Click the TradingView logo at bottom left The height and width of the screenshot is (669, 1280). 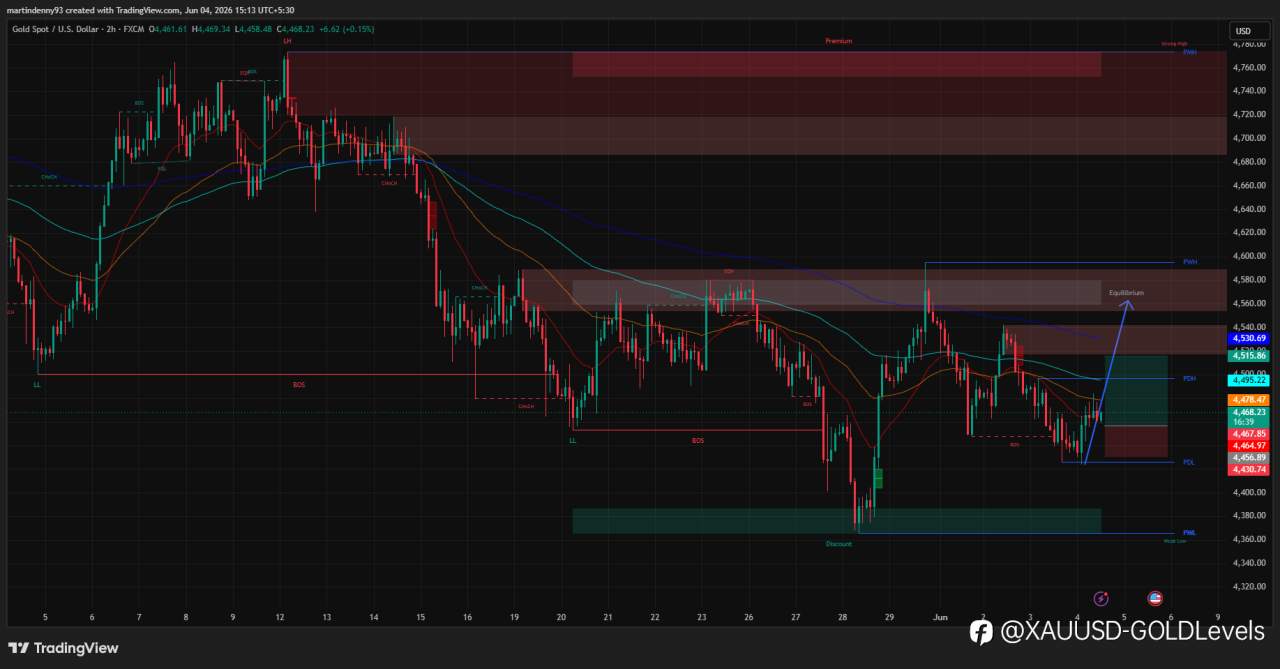pyautogui.click(x=64, y=648)
